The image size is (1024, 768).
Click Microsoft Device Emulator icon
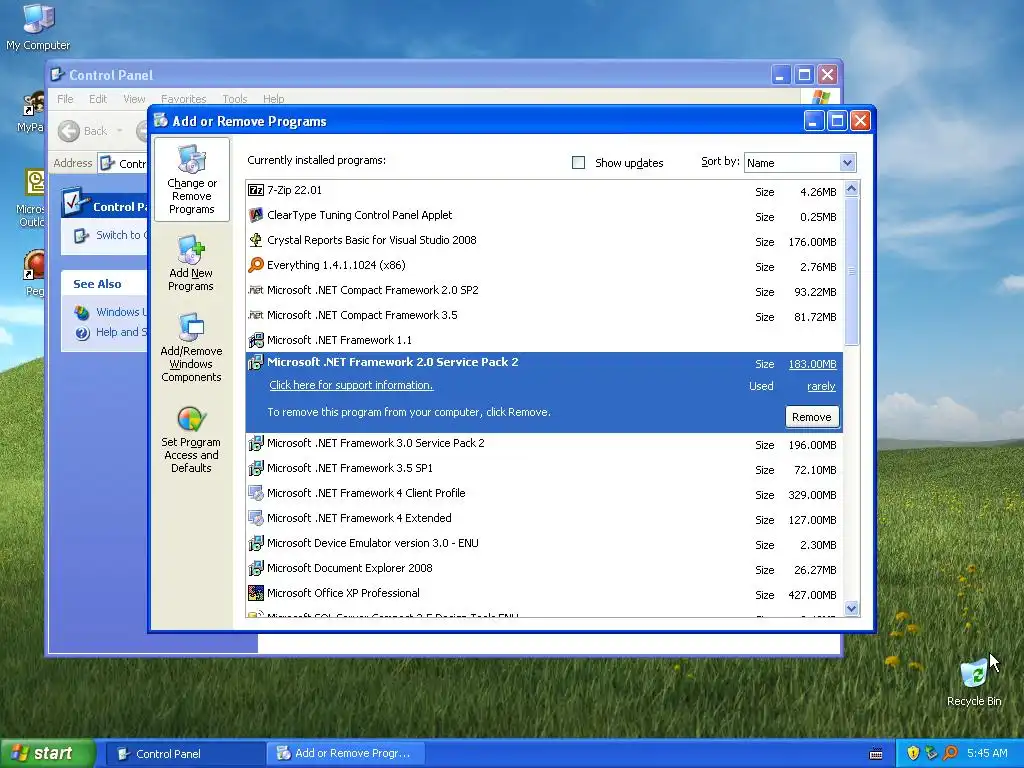click(x=256, y=543)
